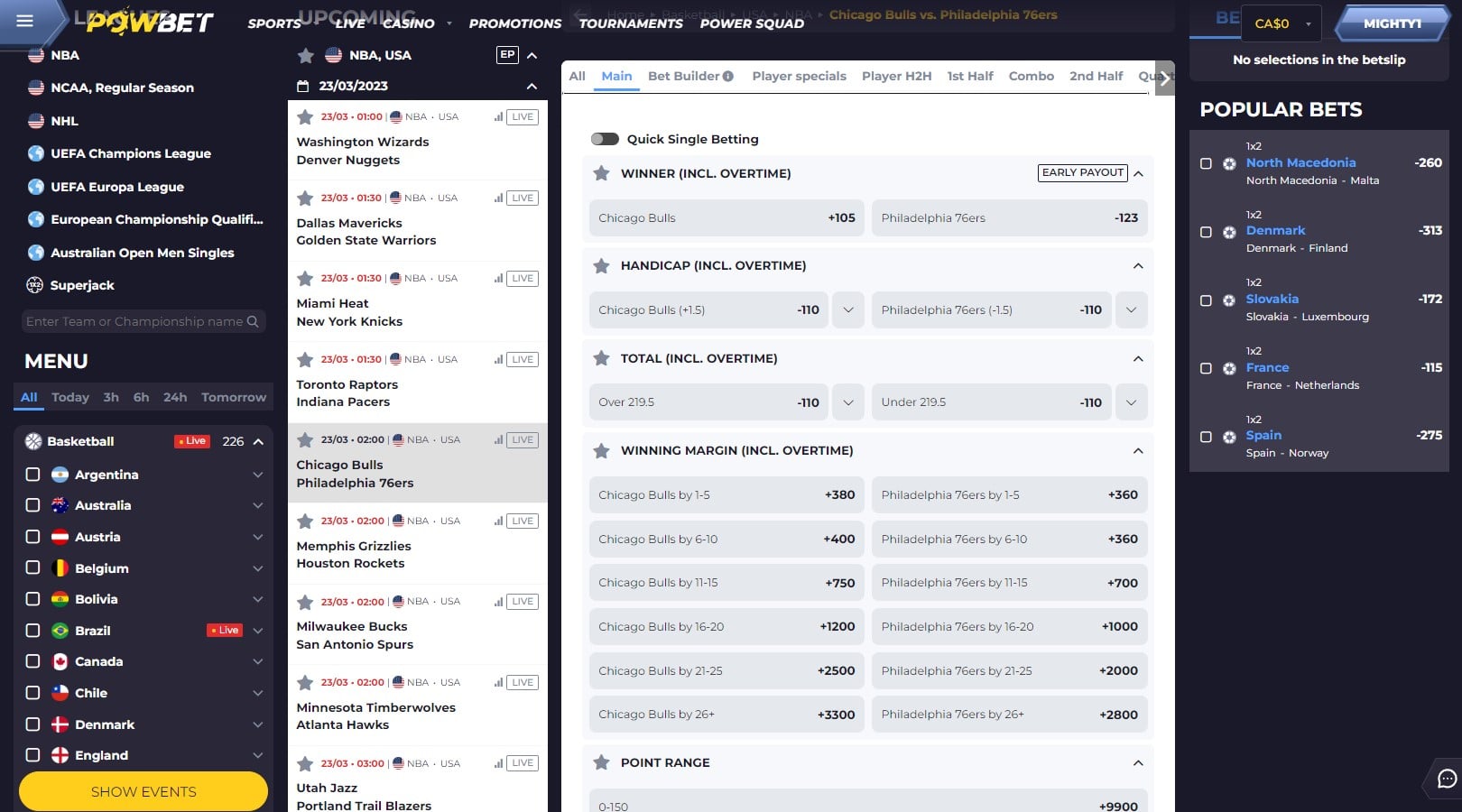Pick the 0-150 point range odds
The height and width of the screenshot is (812, 1462).
pos(868,801)
